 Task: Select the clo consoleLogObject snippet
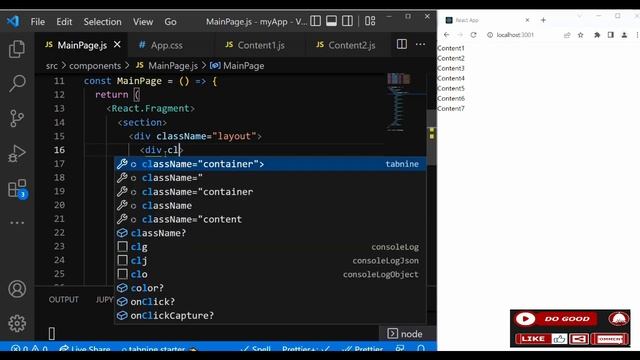tap(270, 274)
